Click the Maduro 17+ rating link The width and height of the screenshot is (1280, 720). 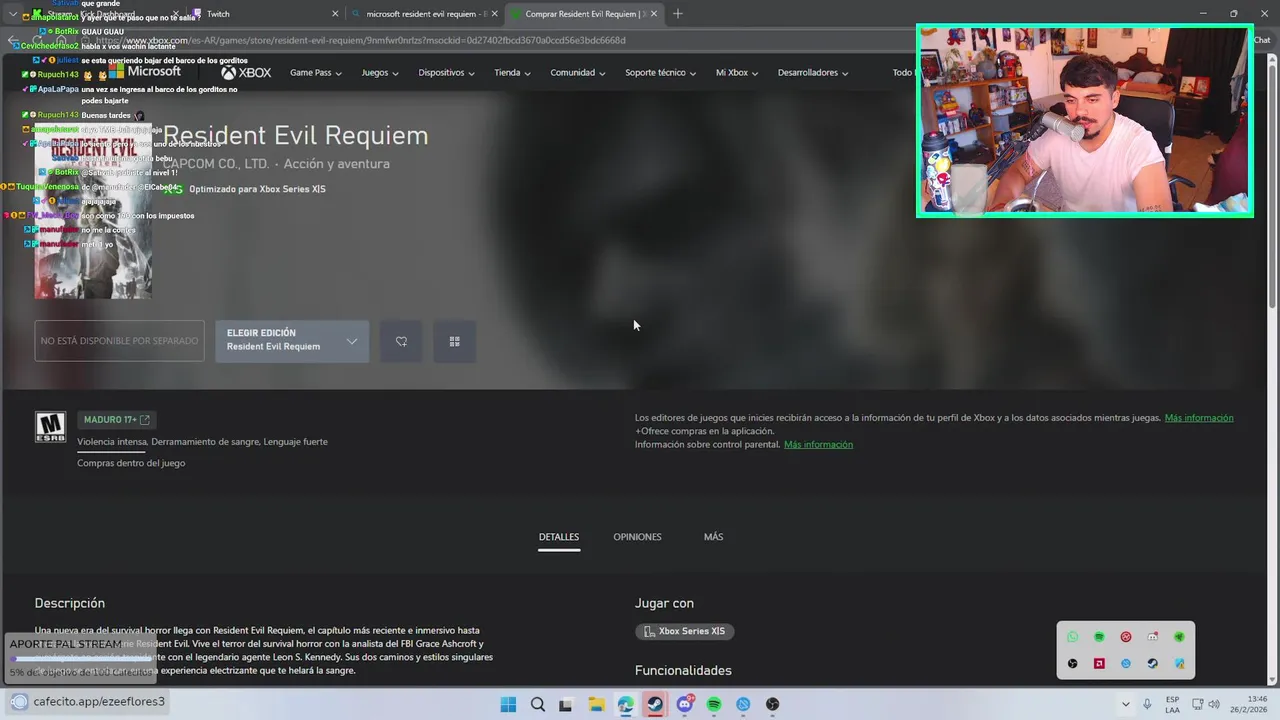(117, 420)
